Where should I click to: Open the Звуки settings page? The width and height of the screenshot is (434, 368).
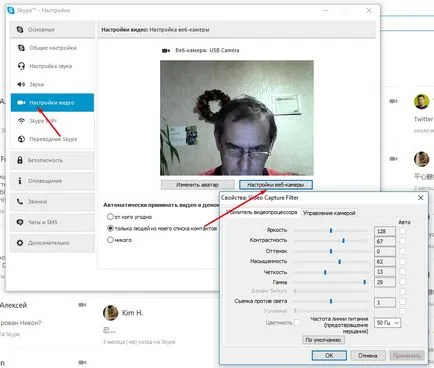(x=52, y=84)
